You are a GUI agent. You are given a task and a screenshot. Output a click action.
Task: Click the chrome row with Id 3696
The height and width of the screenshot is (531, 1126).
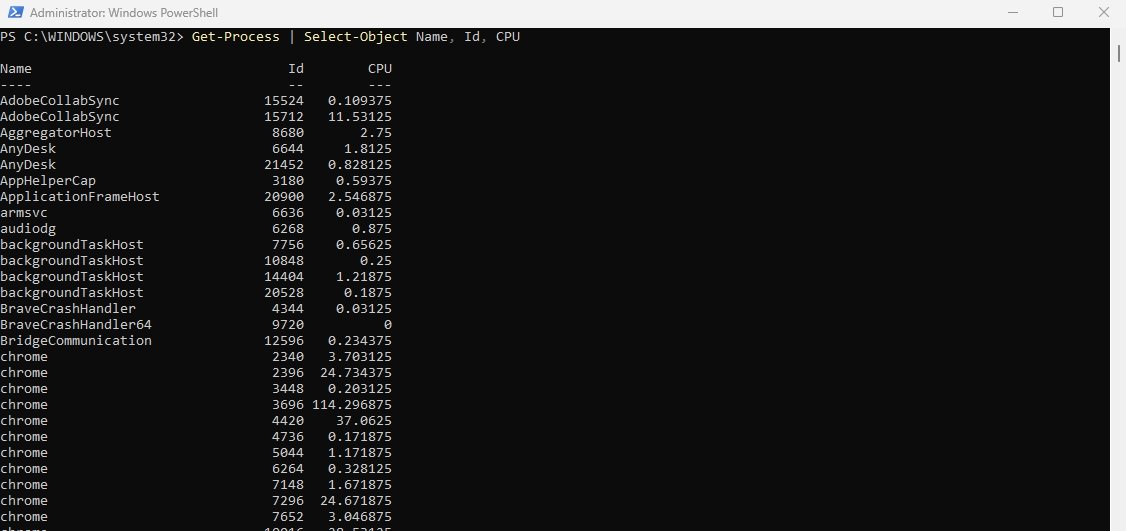[196, 405]
